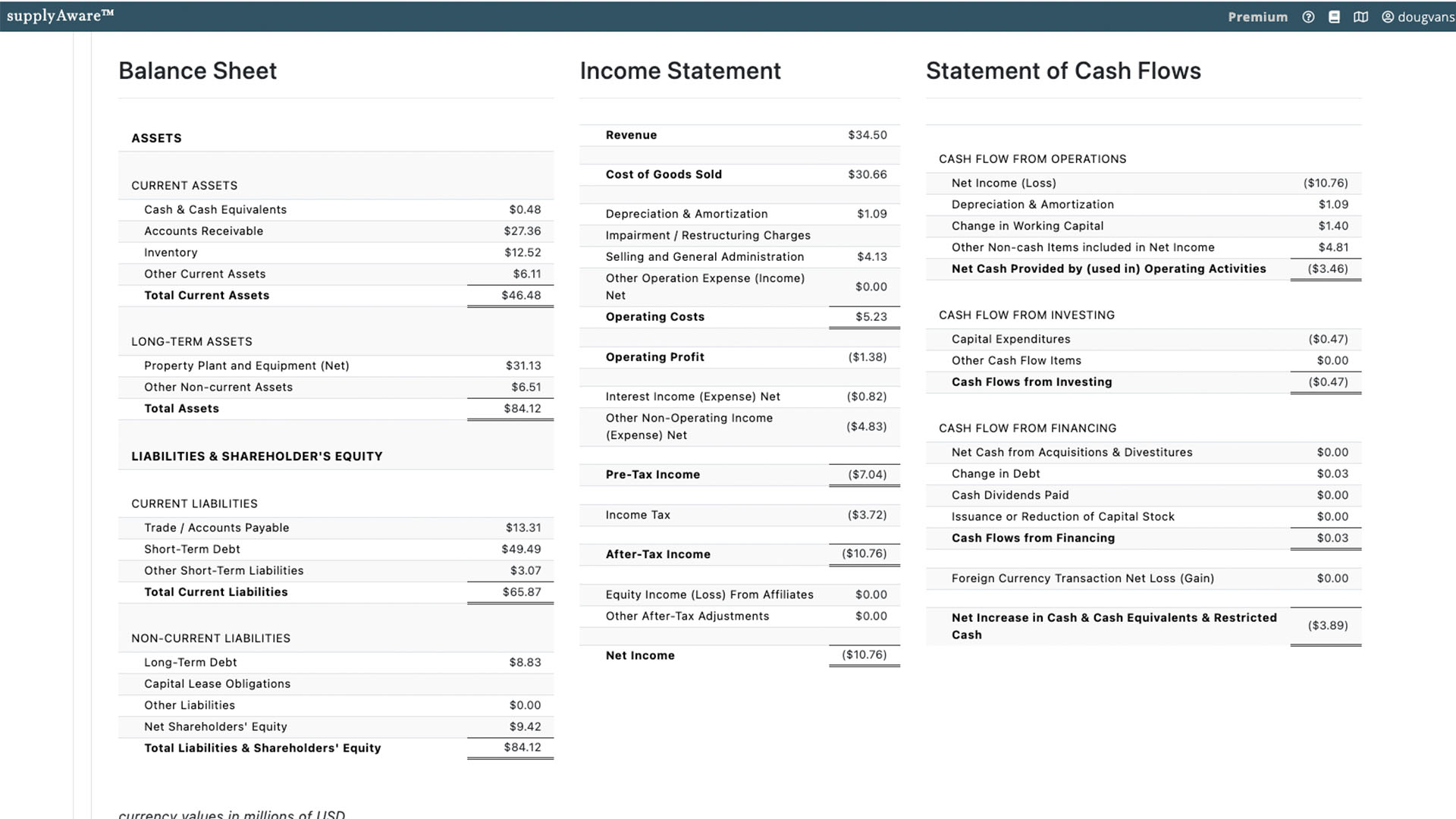Click the Change in Working Capital row
This screenshot has height=819, width=1456.
(x=1027, y=226)
